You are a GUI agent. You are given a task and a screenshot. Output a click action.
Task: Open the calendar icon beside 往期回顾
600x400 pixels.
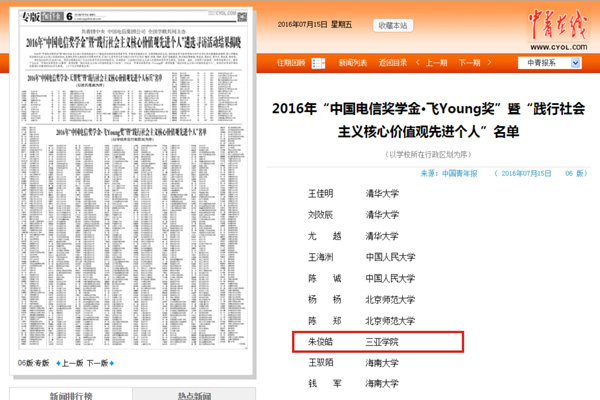pos(318,63)
